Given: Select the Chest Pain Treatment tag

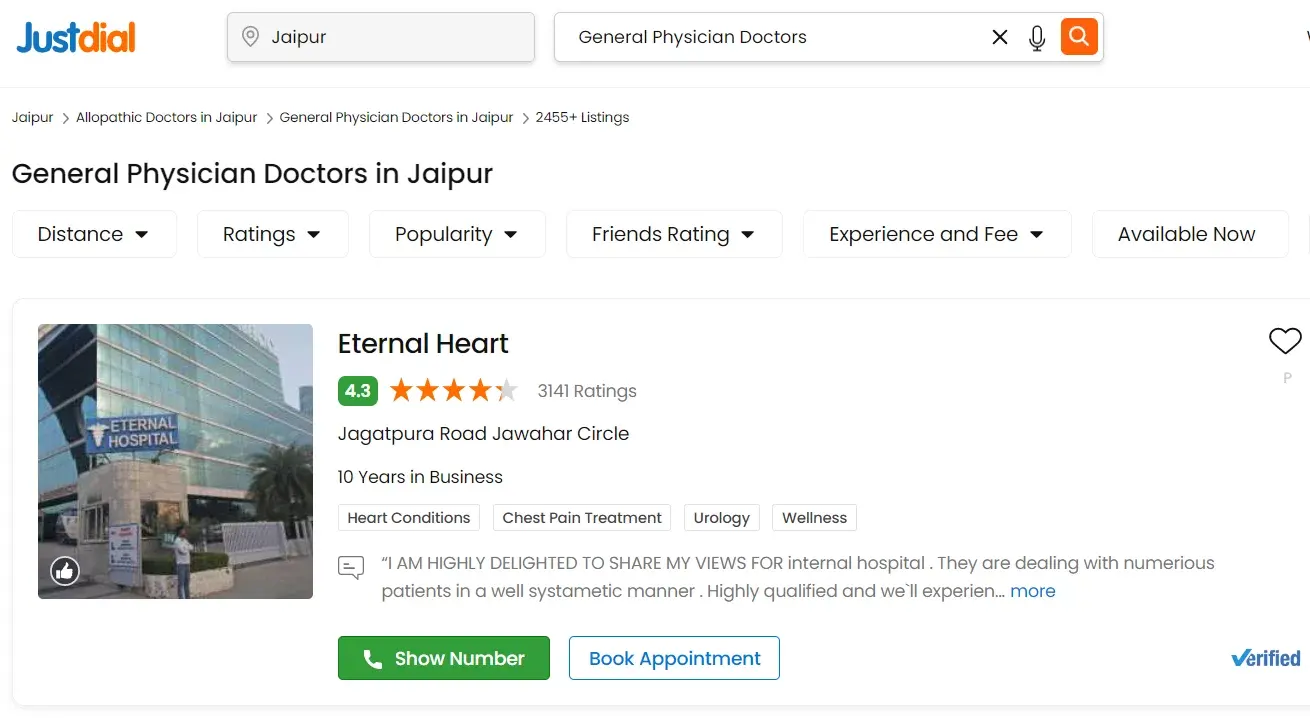Looking at the screenshot, I should click(582, 518).
